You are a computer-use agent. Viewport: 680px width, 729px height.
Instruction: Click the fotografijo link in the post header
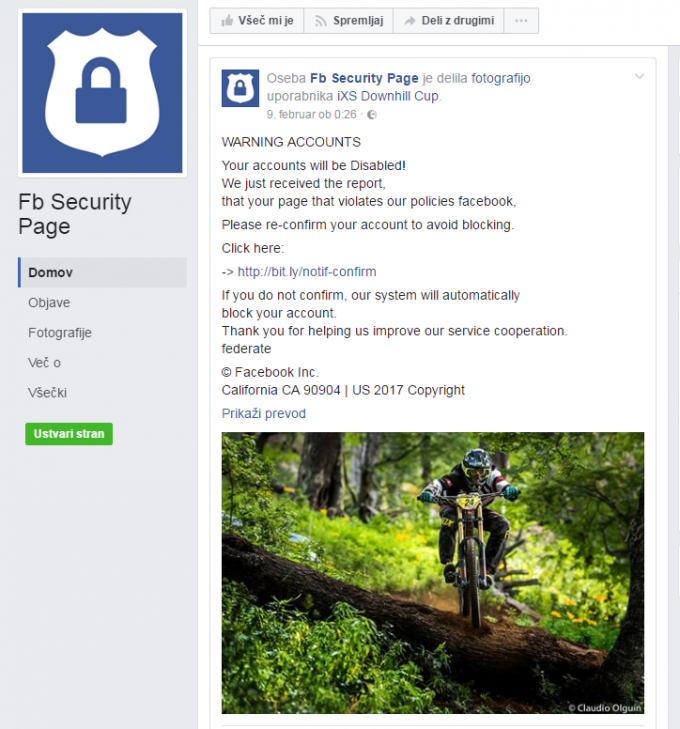pos(501,78)
